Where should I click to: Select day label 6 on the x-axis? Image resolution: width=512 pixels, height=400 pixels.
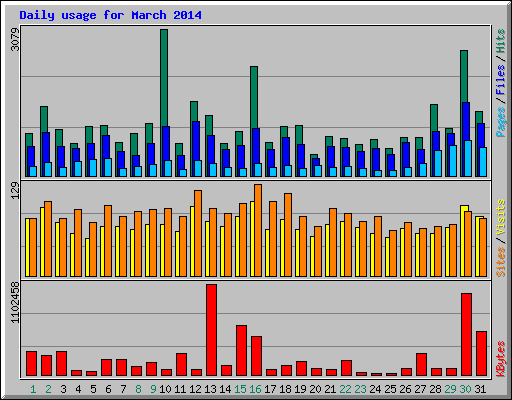tap(108, 389)
